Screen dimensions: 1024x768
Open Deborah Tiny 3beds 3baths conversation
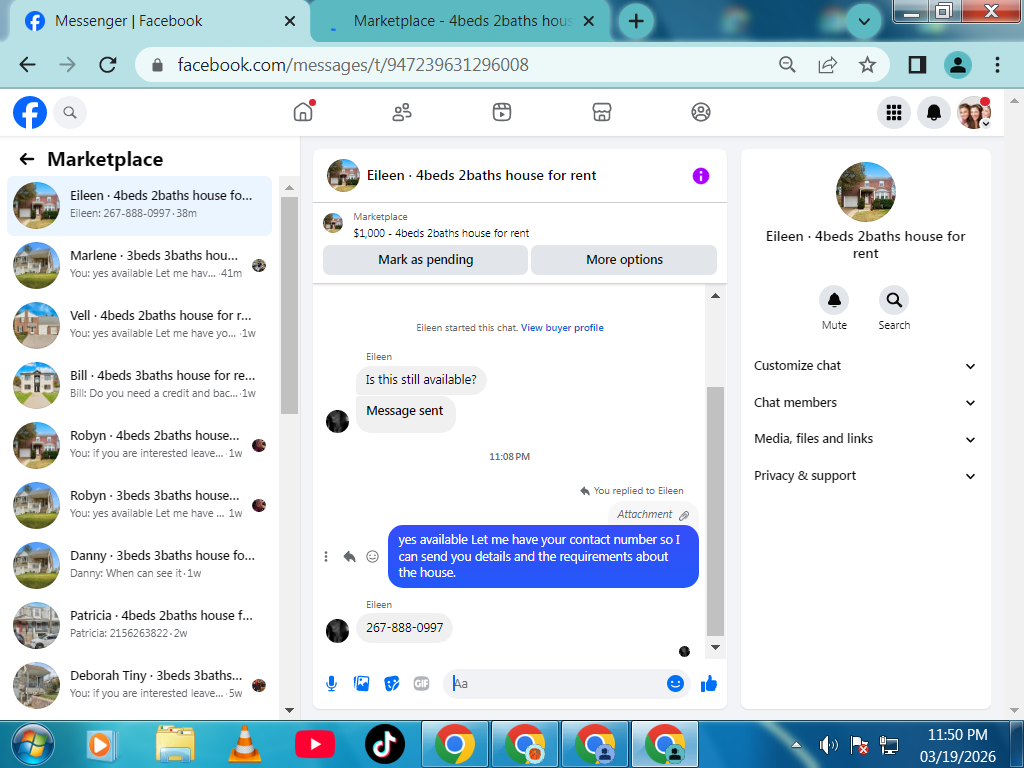pyautogui.click(x=140, y=686)
